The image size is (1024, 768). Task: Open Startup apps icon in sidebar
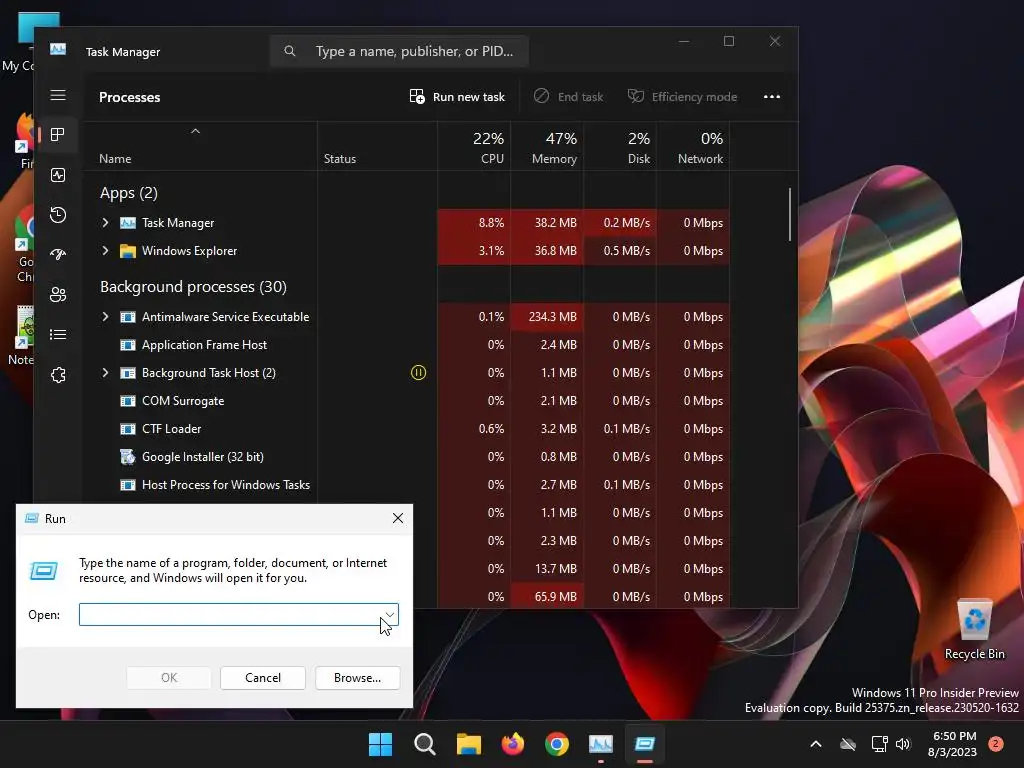pos(58,255)
